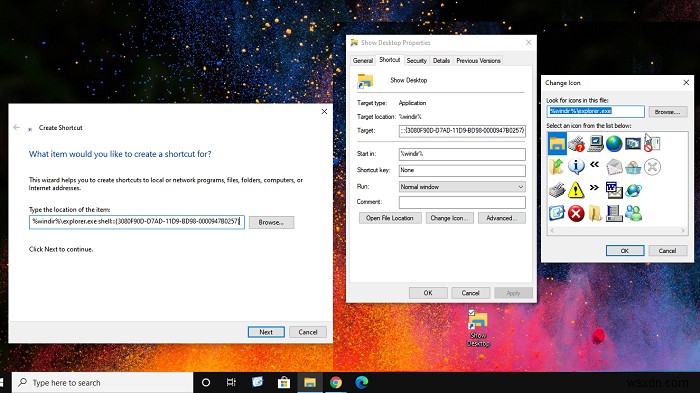Open the Details tab

(x=441, y=60)
